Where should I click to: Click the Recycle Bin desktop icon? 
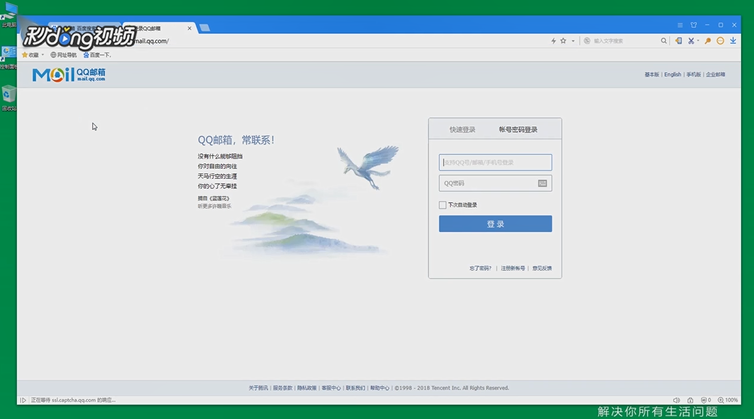pos(9,98)
